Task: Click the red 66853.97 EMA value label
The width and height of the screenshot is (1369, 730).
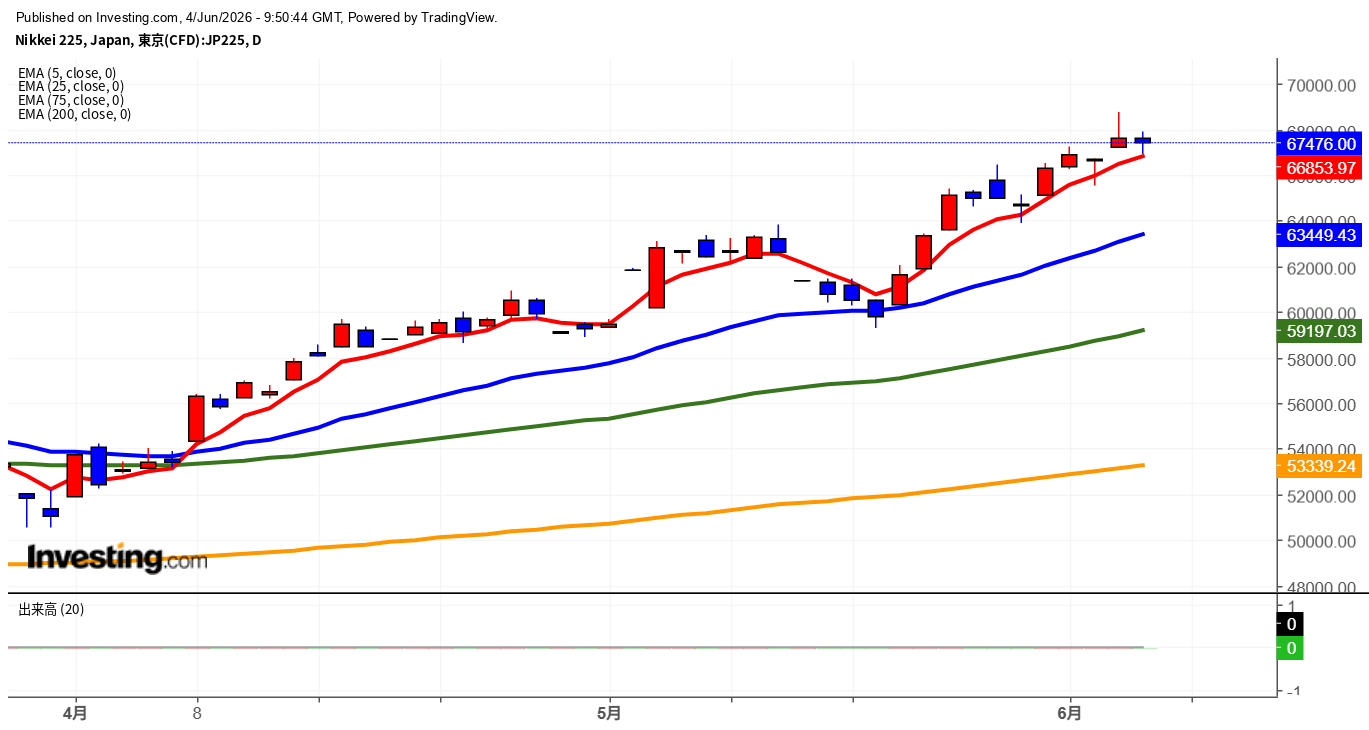Action: click(1320, 167)
